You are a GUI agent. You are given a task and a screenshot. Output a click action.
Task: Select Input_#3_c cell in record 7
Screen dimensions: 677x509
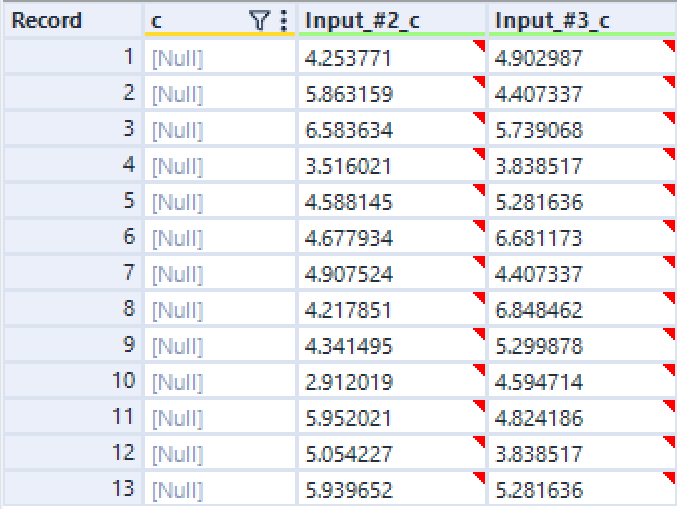(x=583, y=272)
